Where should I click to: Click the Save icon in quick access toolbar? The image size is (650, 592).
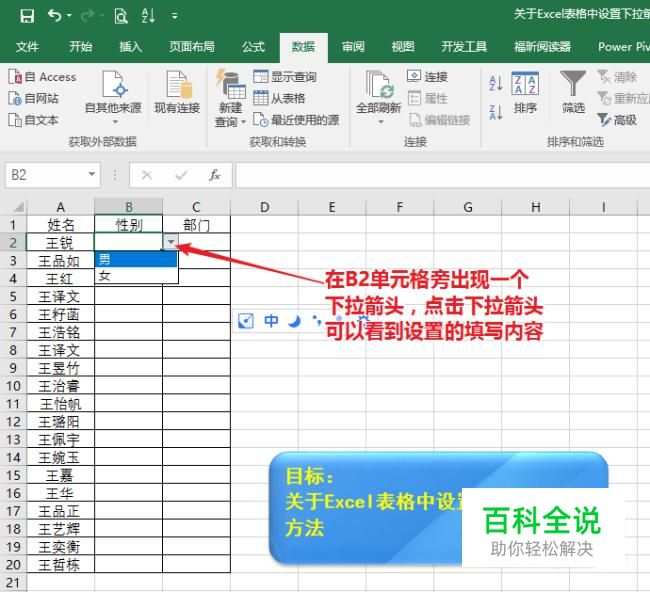[x=27, y=16]
